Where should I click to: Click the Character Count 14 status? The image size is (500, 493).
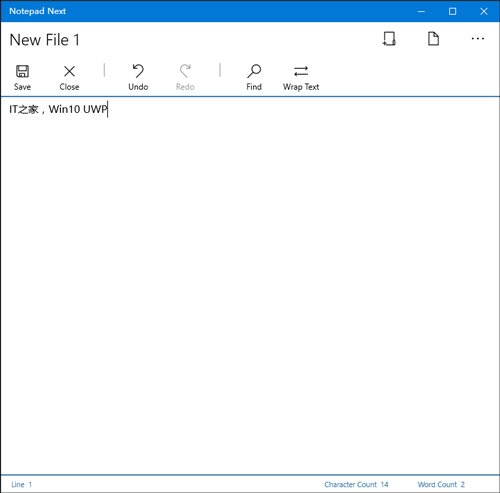coord(356,484)
